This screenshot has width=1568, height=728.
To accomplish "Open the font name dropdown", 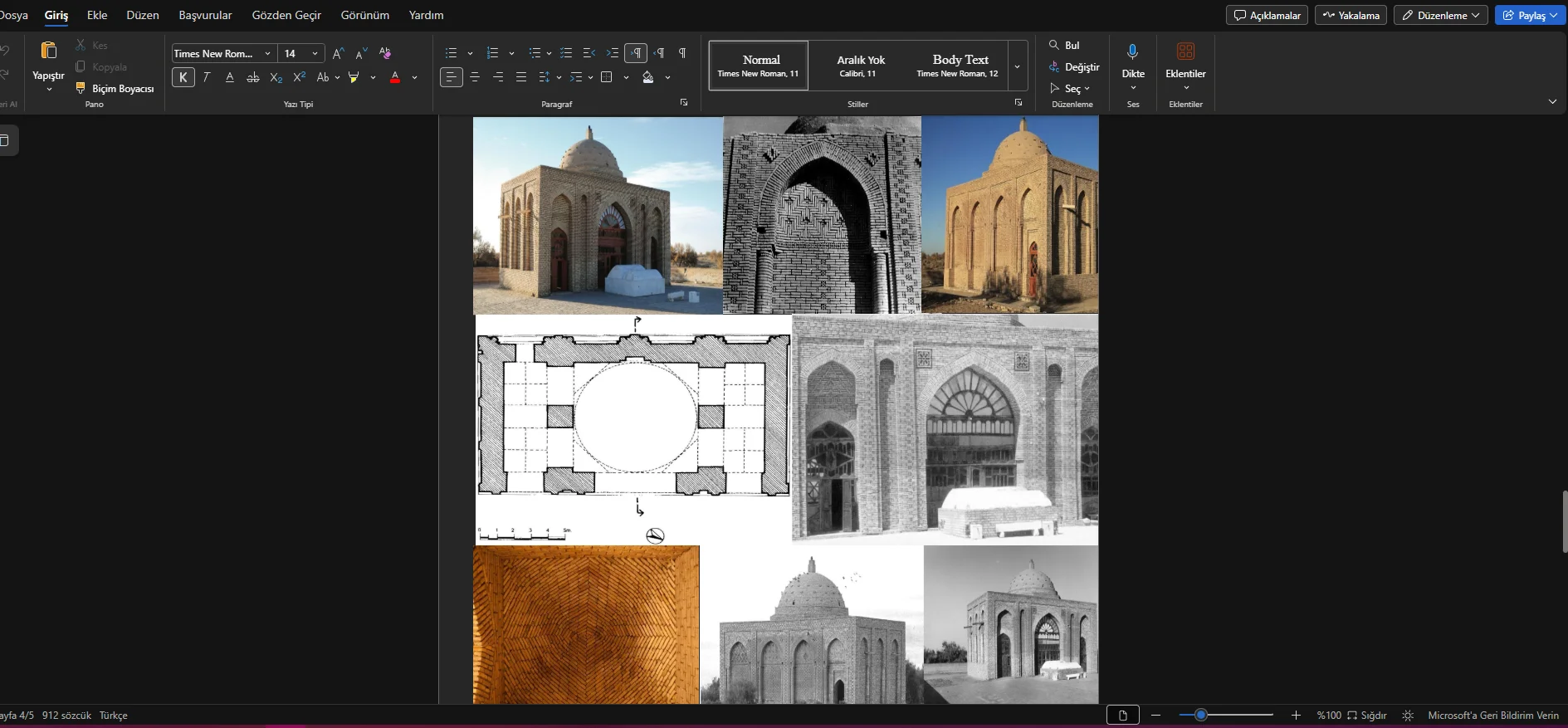I will [x=267, y=53].
